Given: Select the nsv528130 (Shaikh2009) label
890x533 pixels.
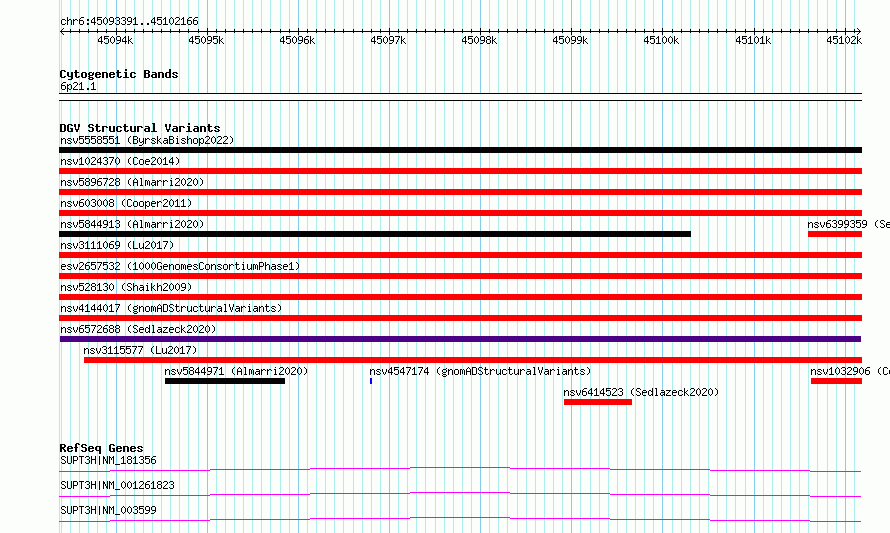Looking at the screenshot, I should (x=126, y=287).
